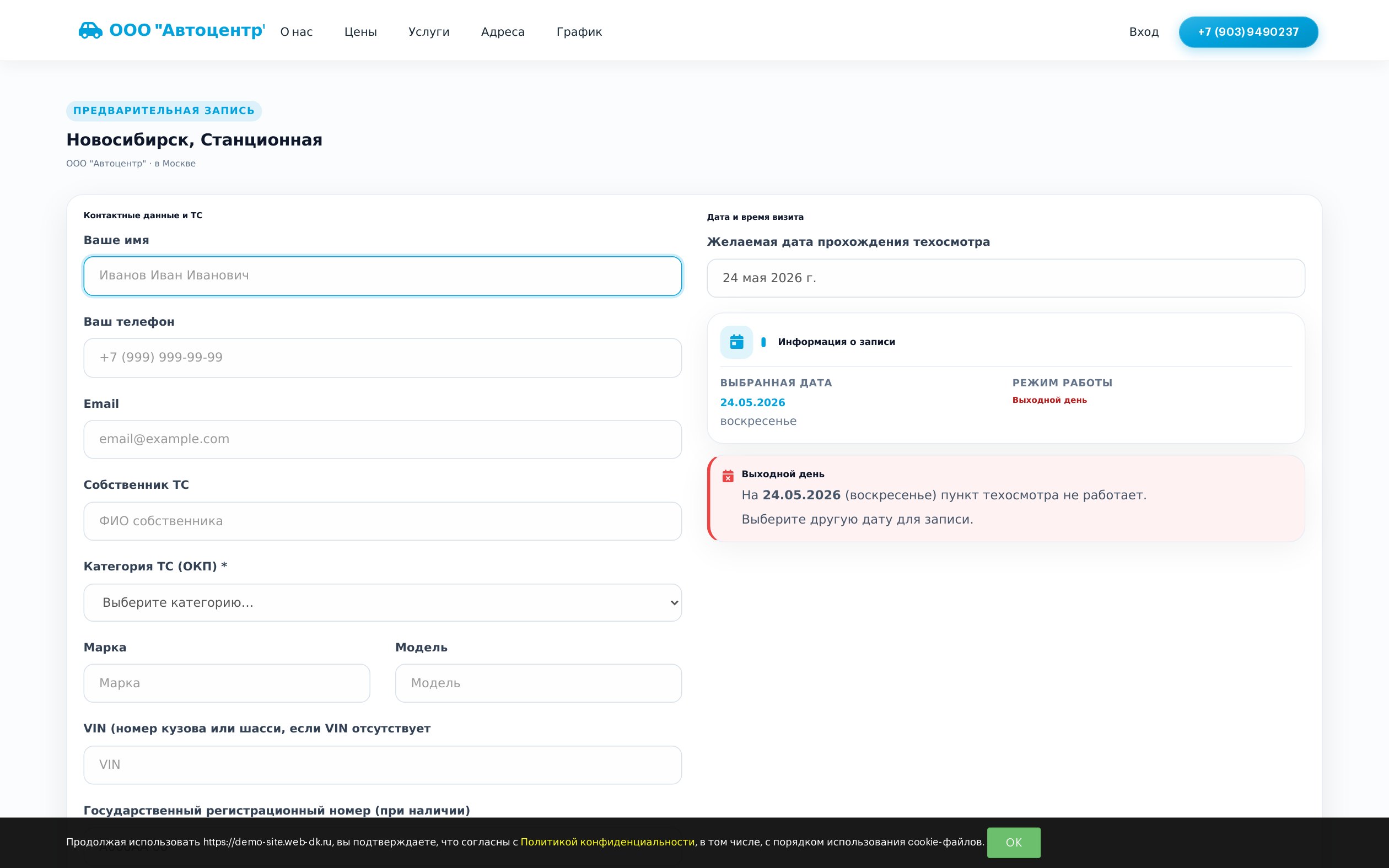Image resolution: width=1389 pixels, height=868 pixels.
Task: Accept cookies with the OK button
Action: [1014, 843]
